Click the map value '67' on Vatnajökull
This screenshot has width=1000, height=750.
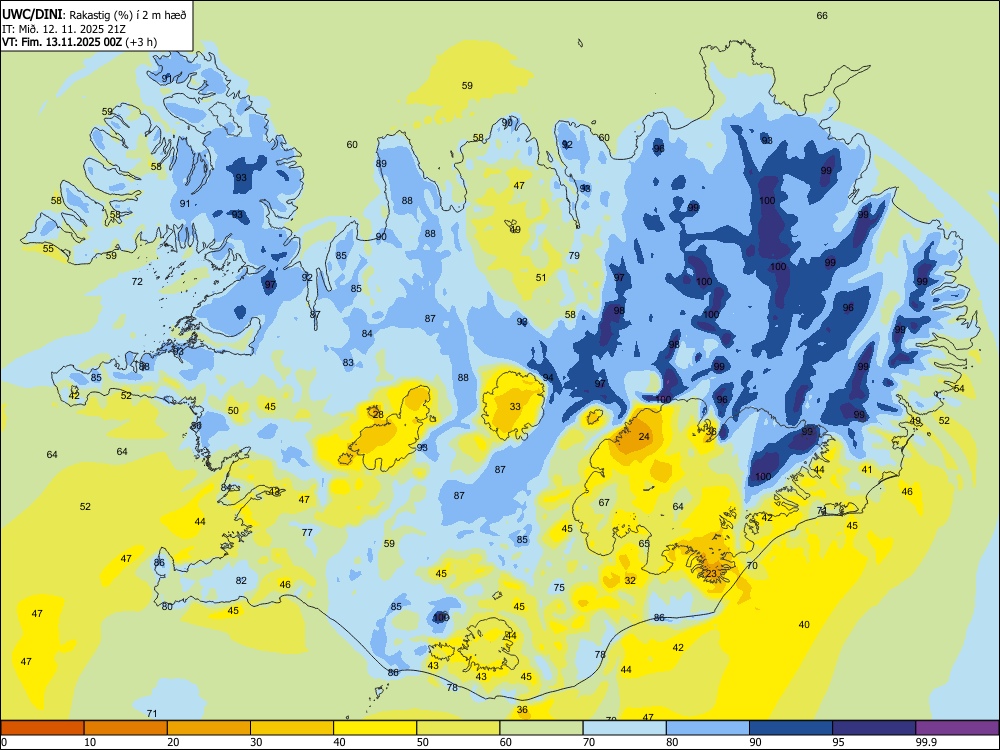pos(604,503)
